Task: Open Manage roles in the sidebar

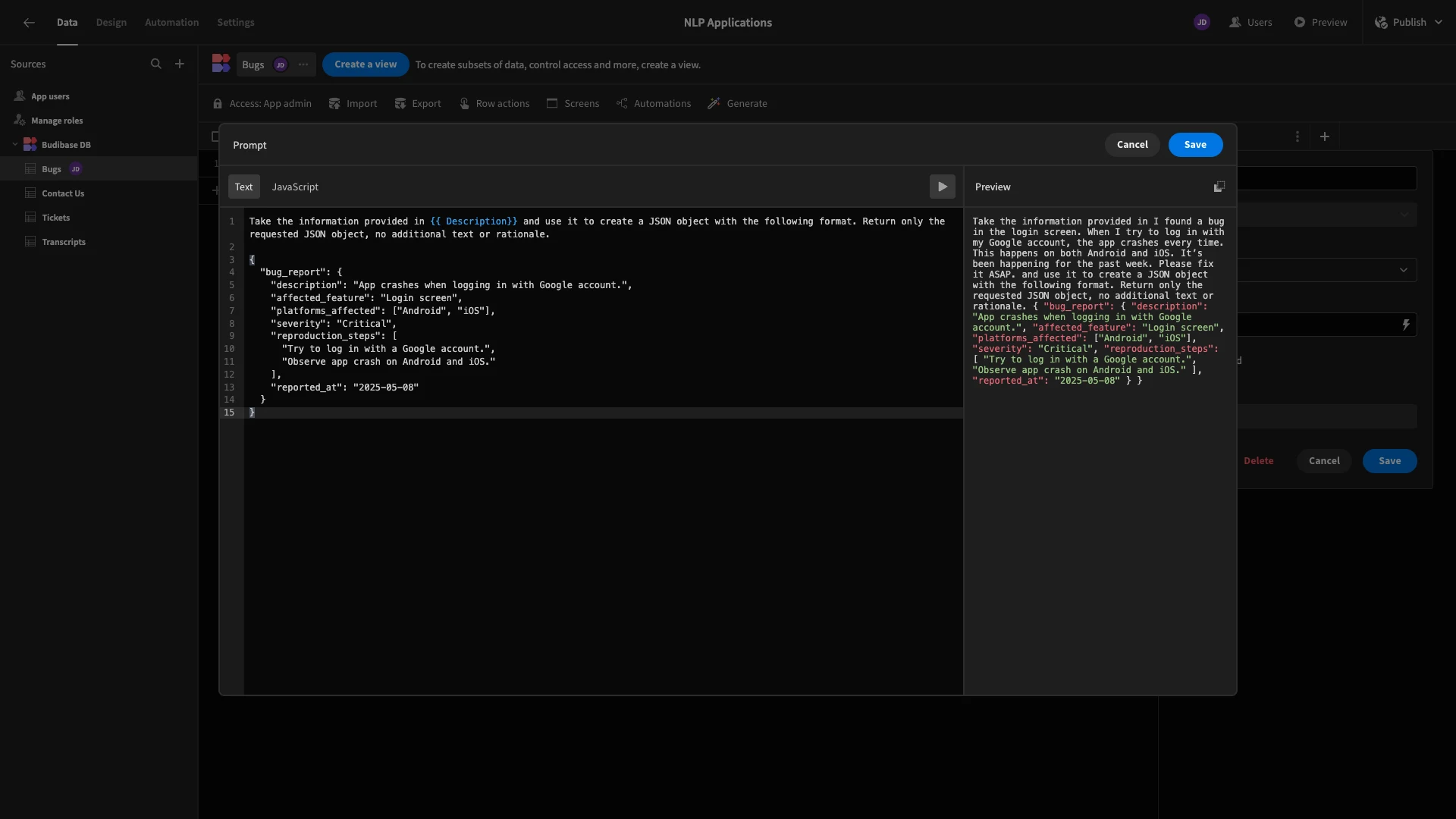Action: pos(57,121)
